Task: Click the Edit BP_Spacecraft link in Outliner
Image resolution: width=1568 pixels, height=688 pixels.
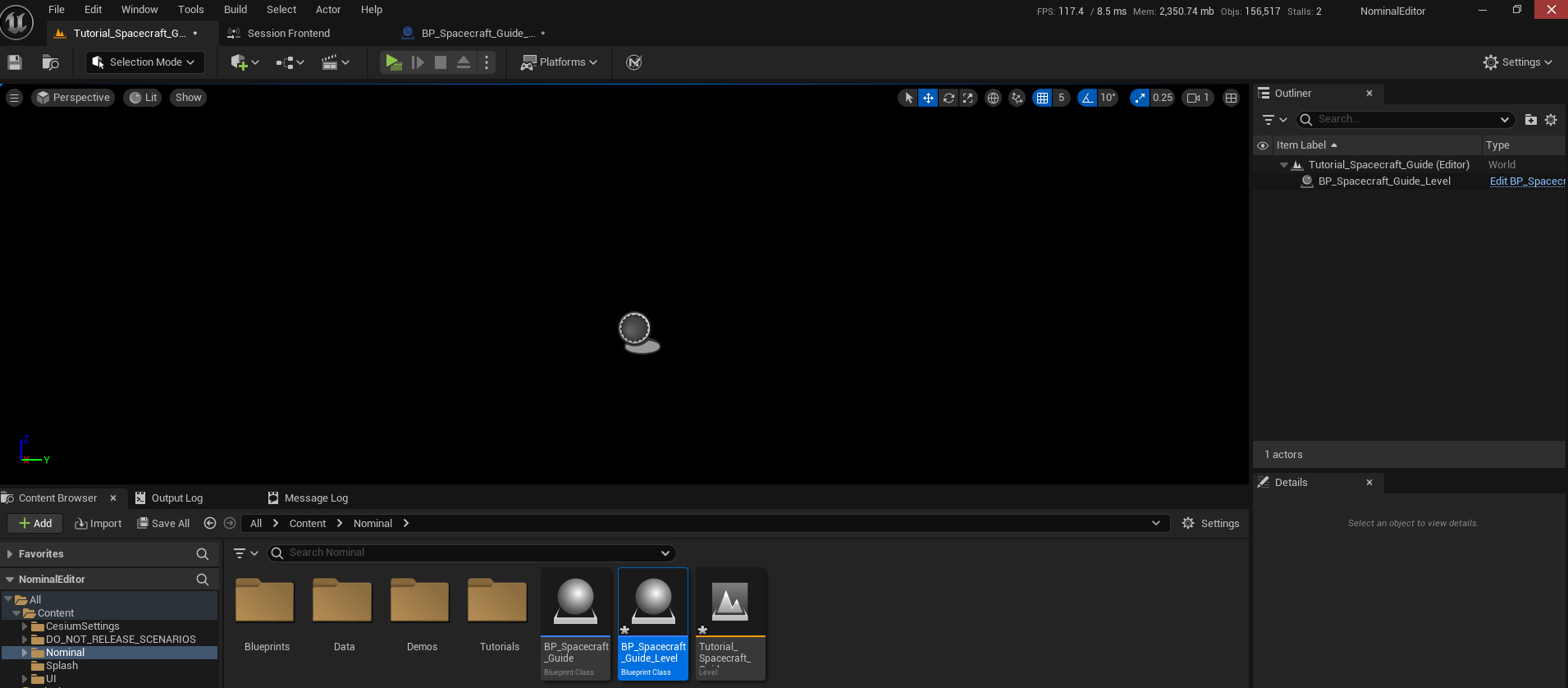Action: coord(1526,181)
